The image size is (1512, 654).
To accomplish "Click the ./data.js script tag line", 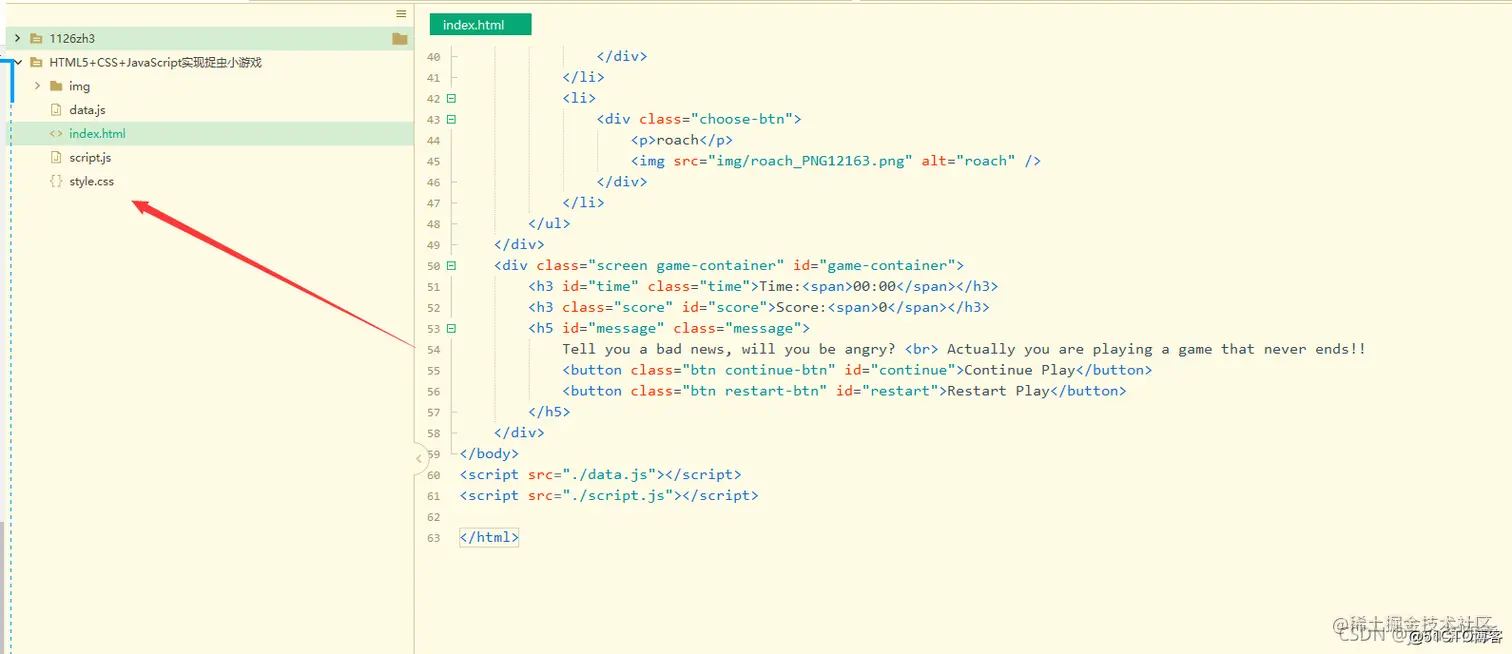I will point(600,474).
